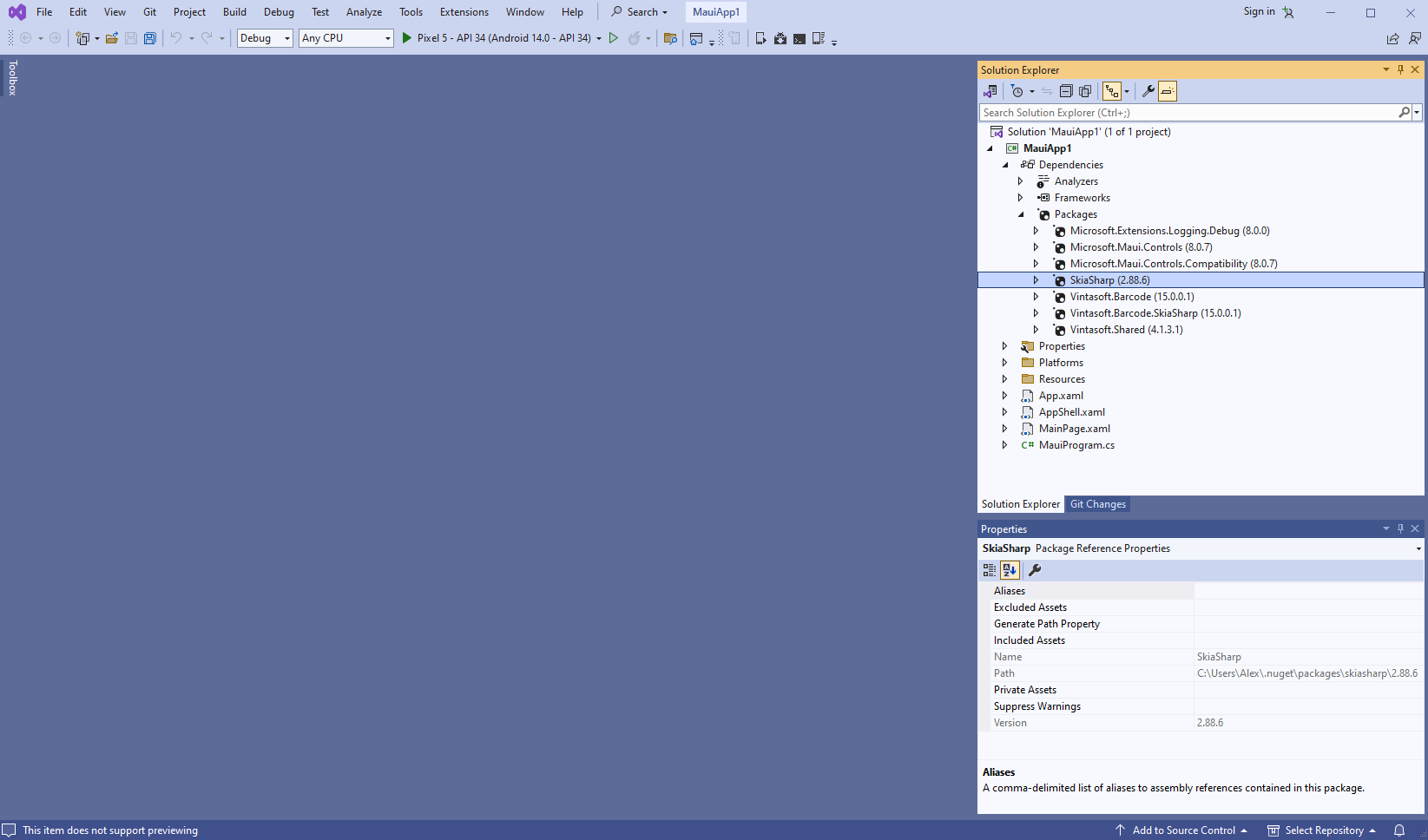This screenshot has width=1428, height=840.
Task: Click the account settings icon beside Sign in
Action: 1288,12
